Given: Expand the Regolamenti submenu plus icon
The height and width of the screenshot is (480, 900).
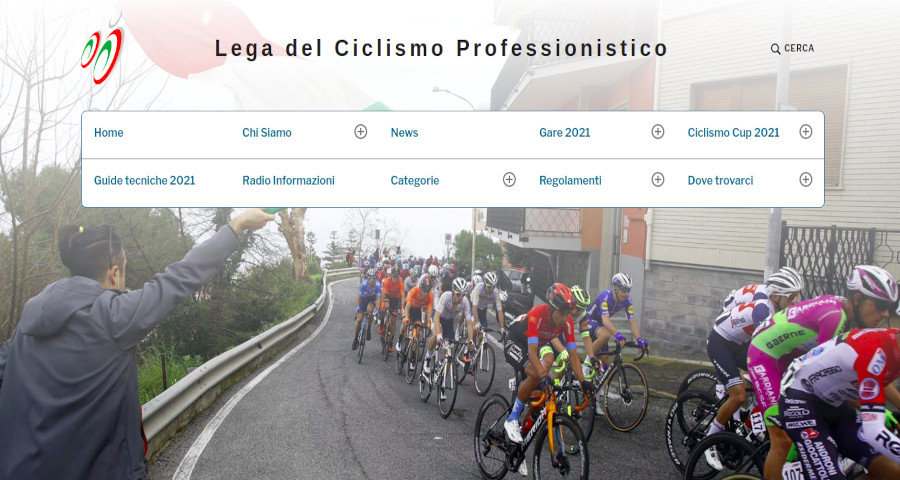Looking at the screenshot, I should pos(658,180).
